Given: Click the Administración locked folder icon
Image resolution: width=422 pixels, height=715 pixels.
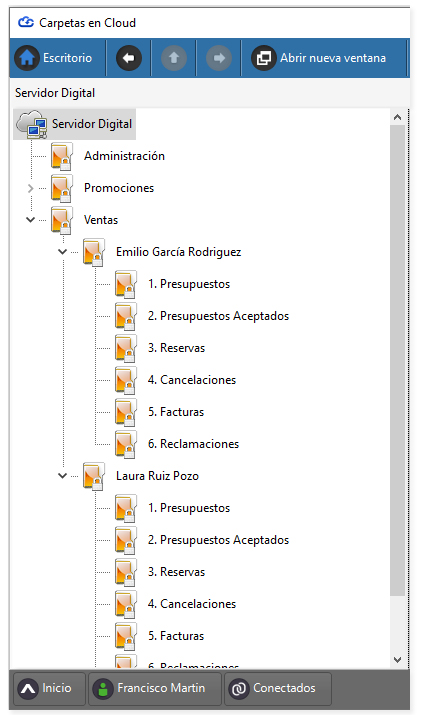Looking at the screenshot, I should [62, 156].
